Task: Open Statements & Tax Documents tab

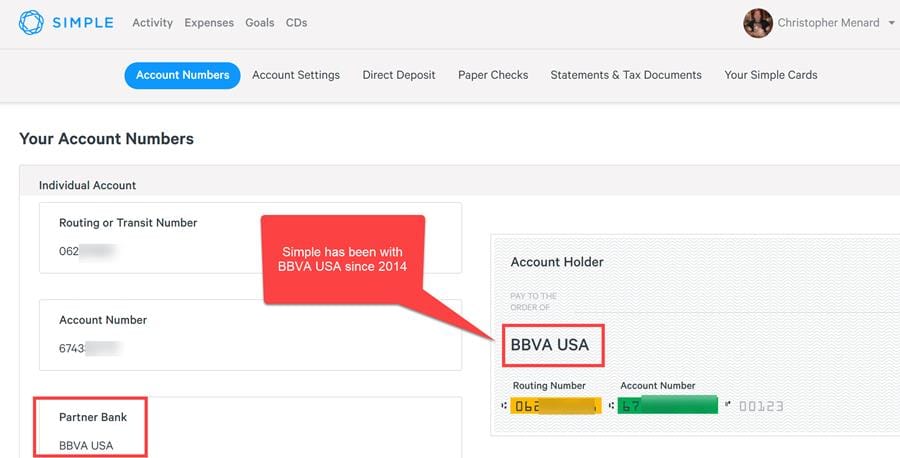Action: [x=626, y=75]
